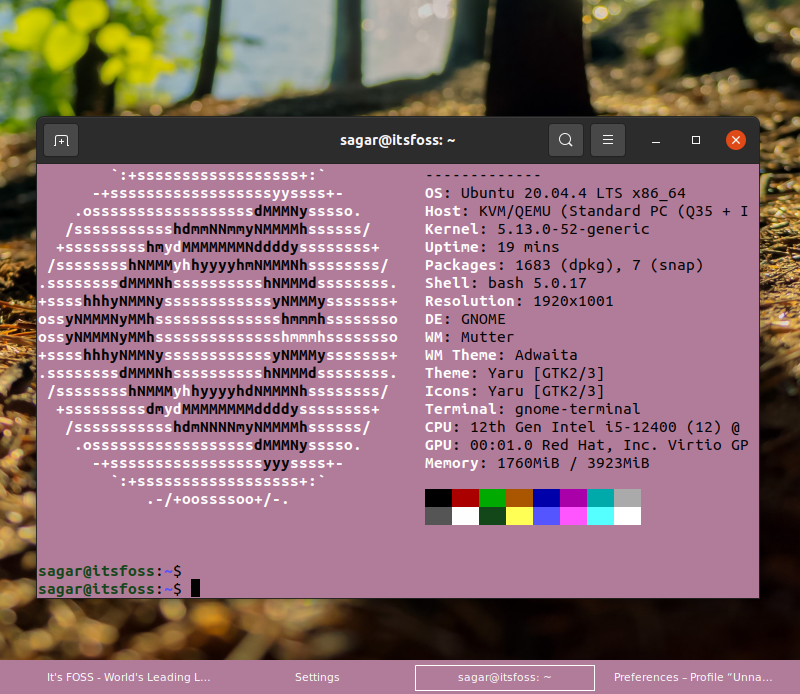Open a new terminal tab

coord(61,140)
